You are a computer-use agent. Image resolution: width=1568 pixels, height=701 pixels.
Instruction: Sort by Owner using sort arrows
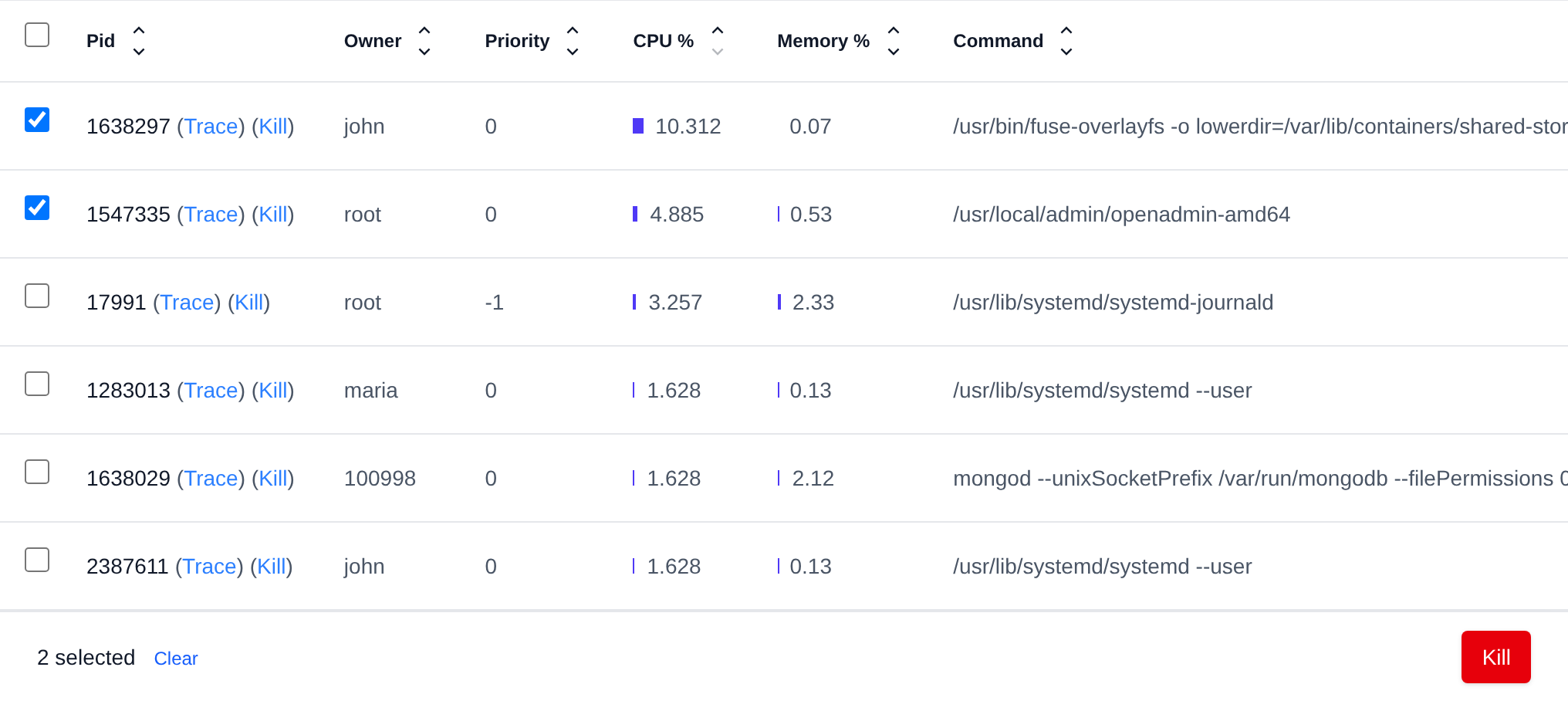tap(424, 41)
